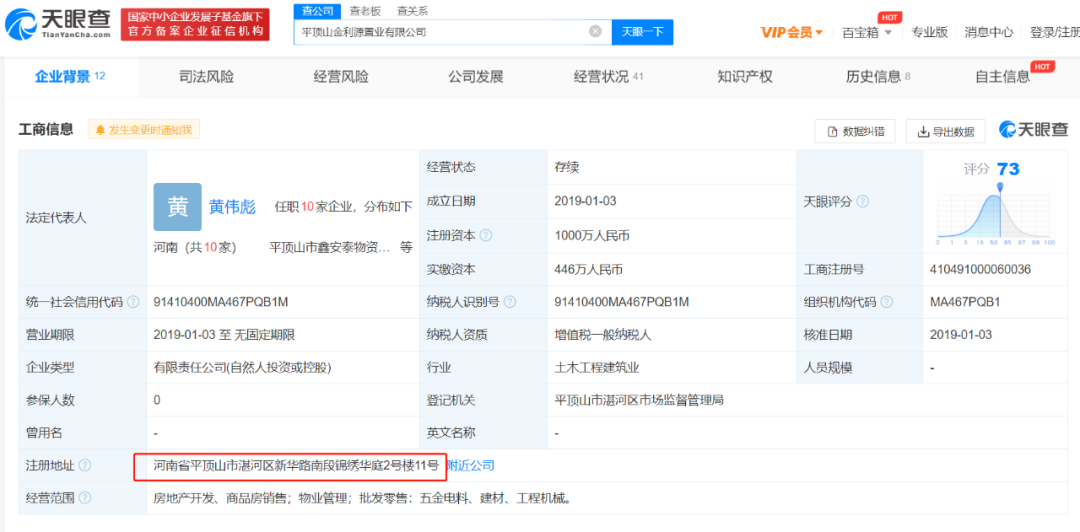Click the help icon next to 注册地址

click(x=85, y=466)
